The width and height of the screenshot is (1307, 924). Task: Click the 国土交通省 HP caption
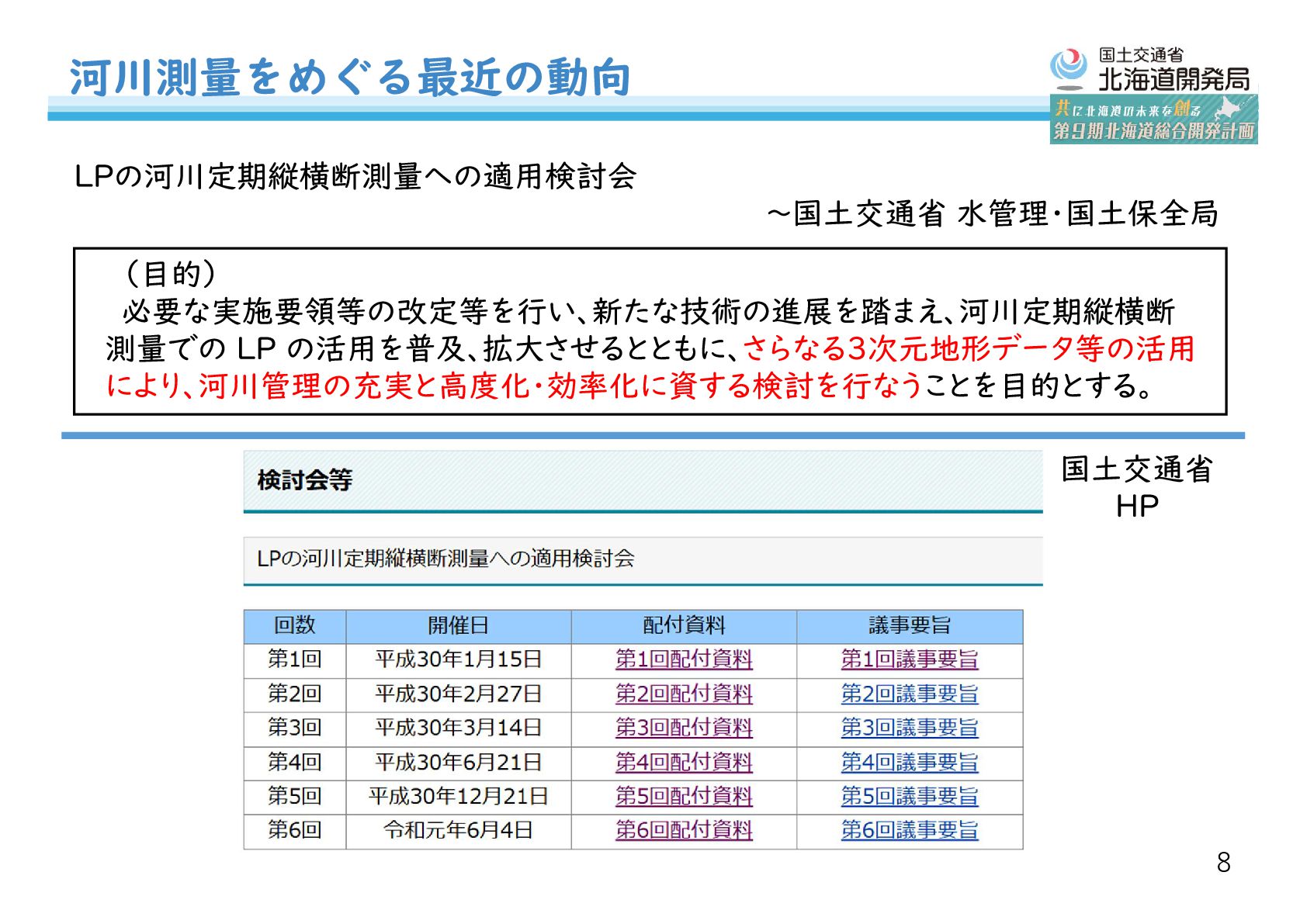pyautogui.click(x=1137, y=487)
